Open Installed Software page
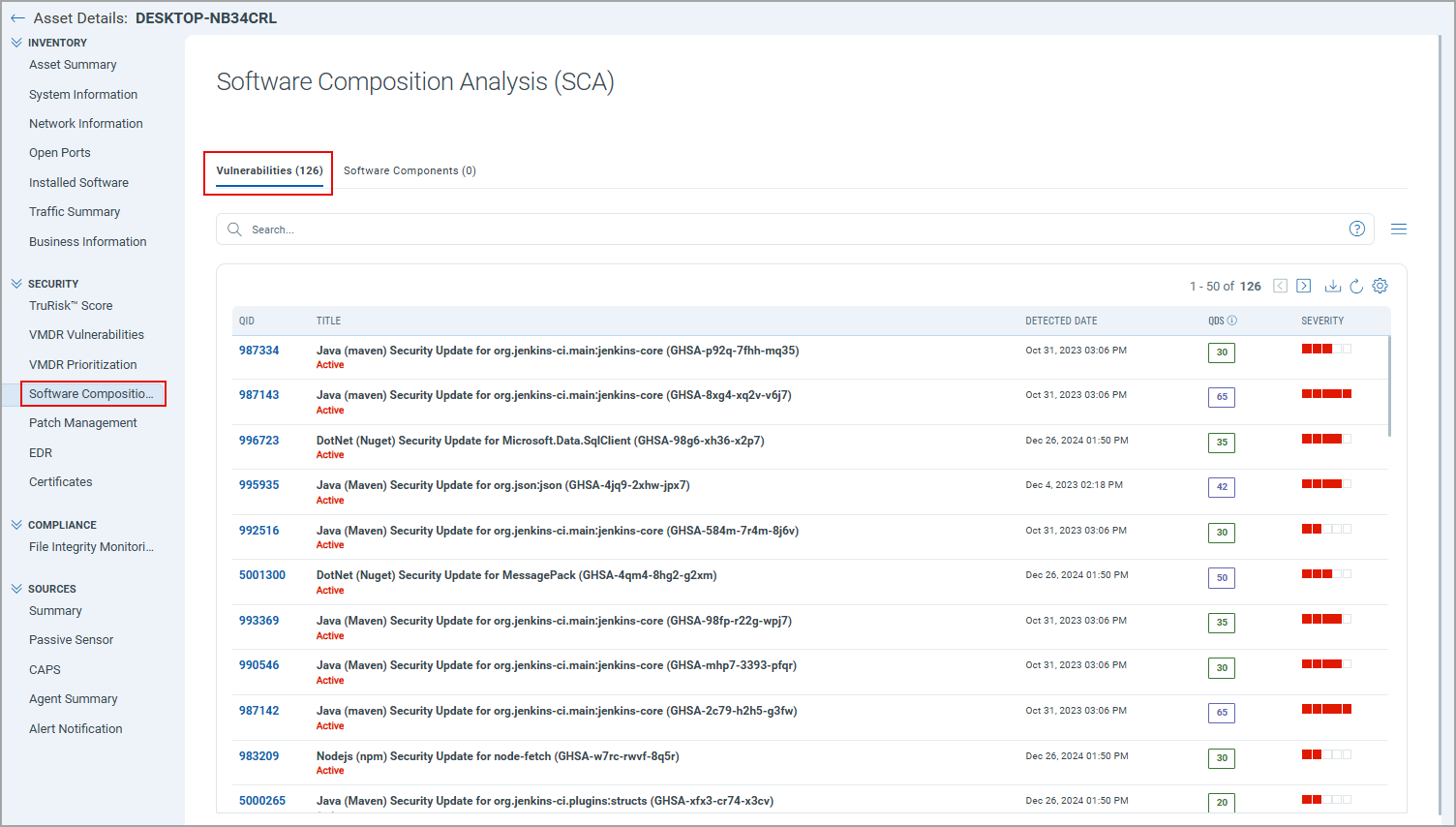The height and width of the screenshot is (827, 1456). (x=78, y=183)
